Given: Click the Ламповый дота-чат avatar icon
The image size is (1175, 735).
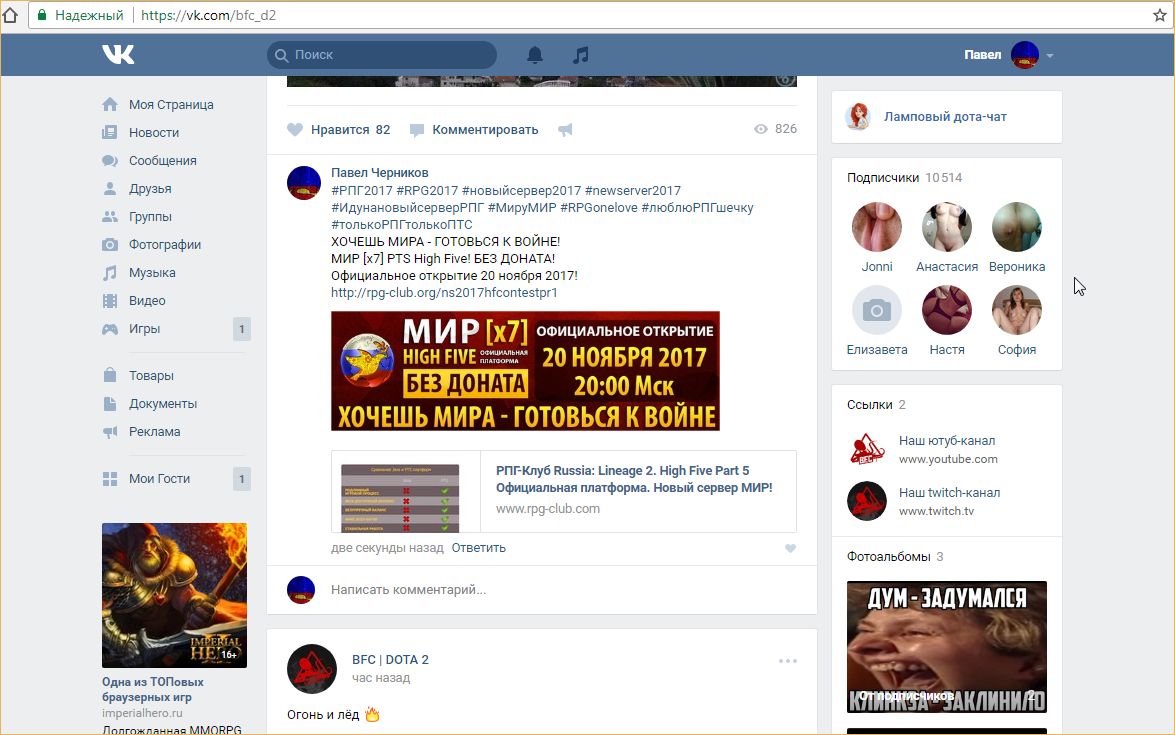Looking at the screenshot, I should pos(859,117).
